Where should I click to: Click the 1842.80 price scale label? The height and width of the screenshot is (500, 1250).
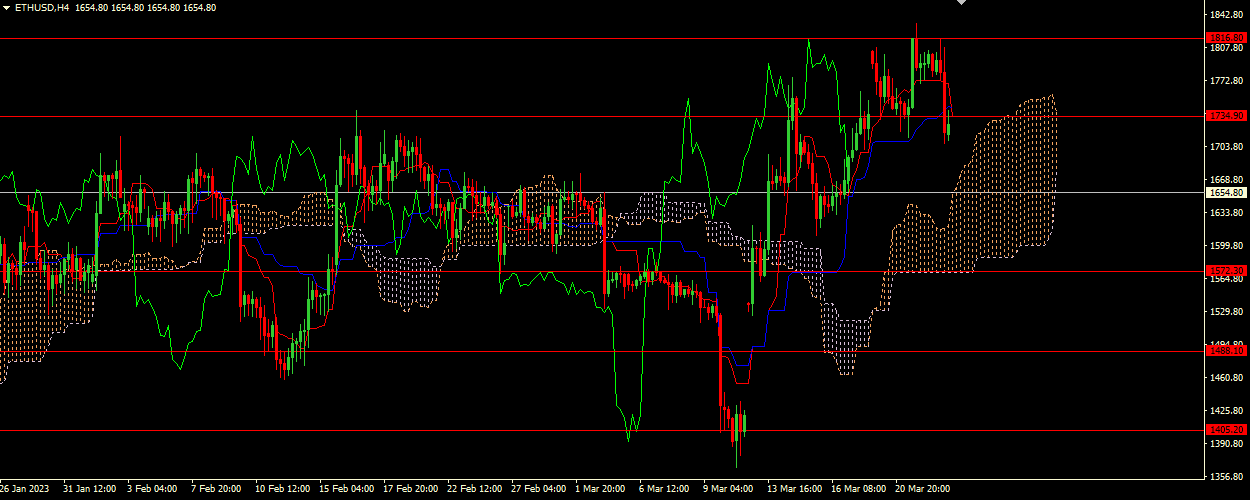tap(1226, 15)
